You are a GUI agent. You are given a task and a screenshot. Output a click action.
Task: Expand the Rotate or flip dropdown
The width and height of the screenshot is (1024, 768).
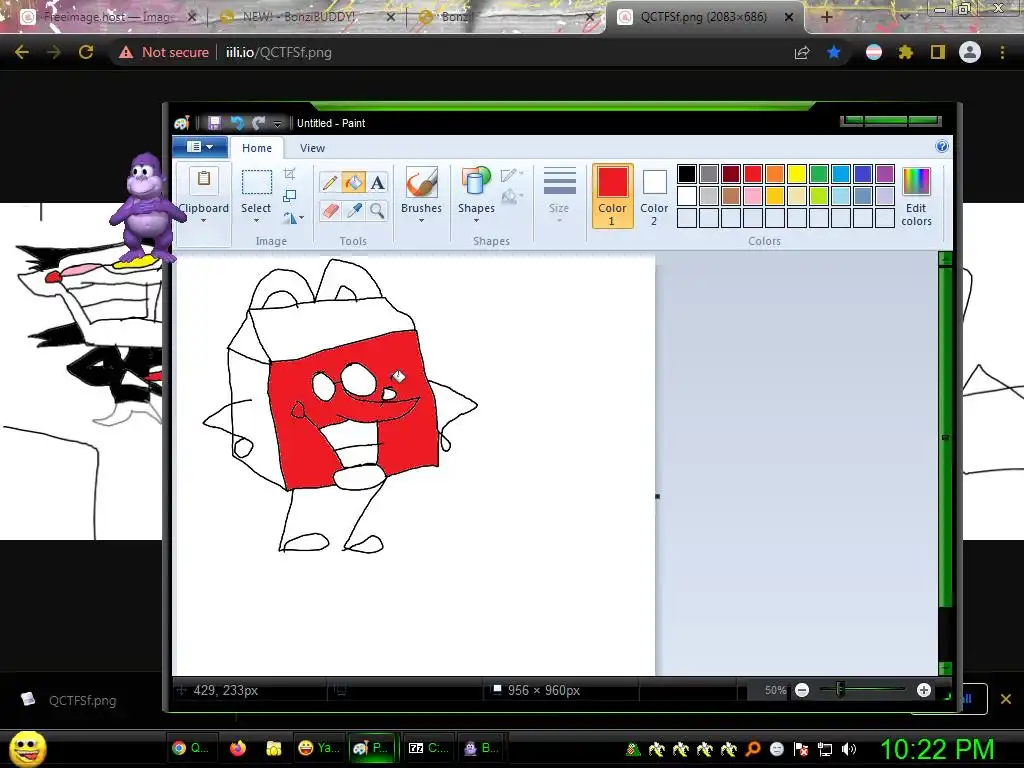click(x=293, y=217)
